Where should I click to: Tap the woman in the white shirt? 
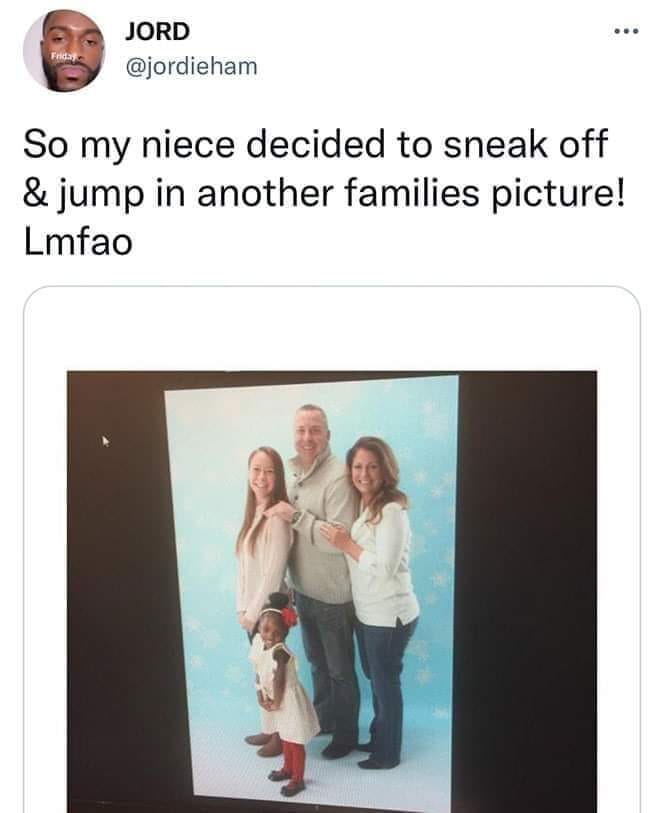click(x=383, y=560)
